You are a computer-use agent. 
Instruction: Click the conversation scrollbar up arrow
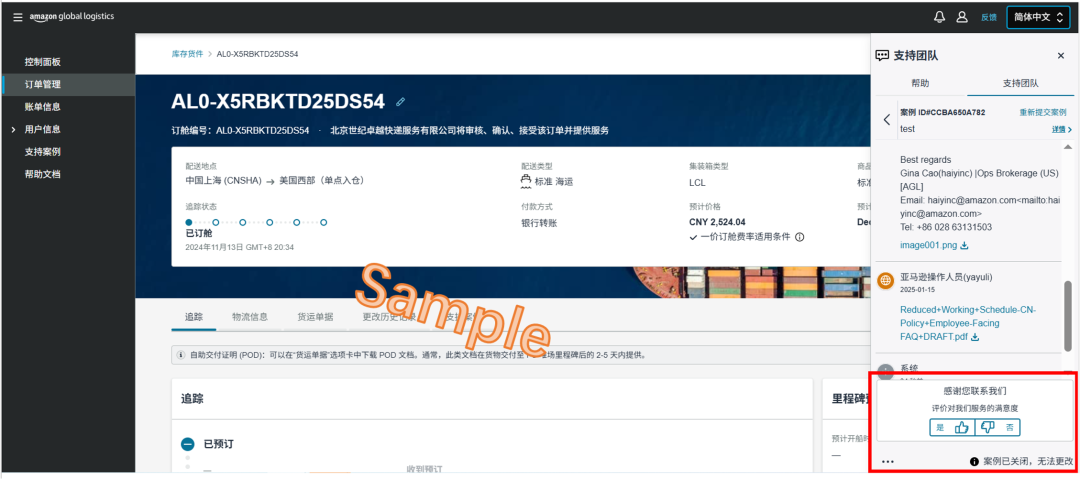click(1068, 147)
